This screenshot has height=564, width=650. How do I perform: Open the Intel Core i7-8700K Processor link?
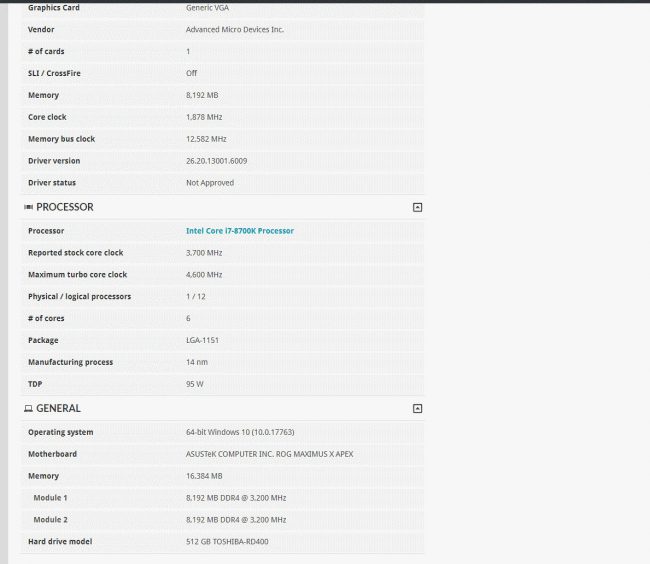pos(240,231)
